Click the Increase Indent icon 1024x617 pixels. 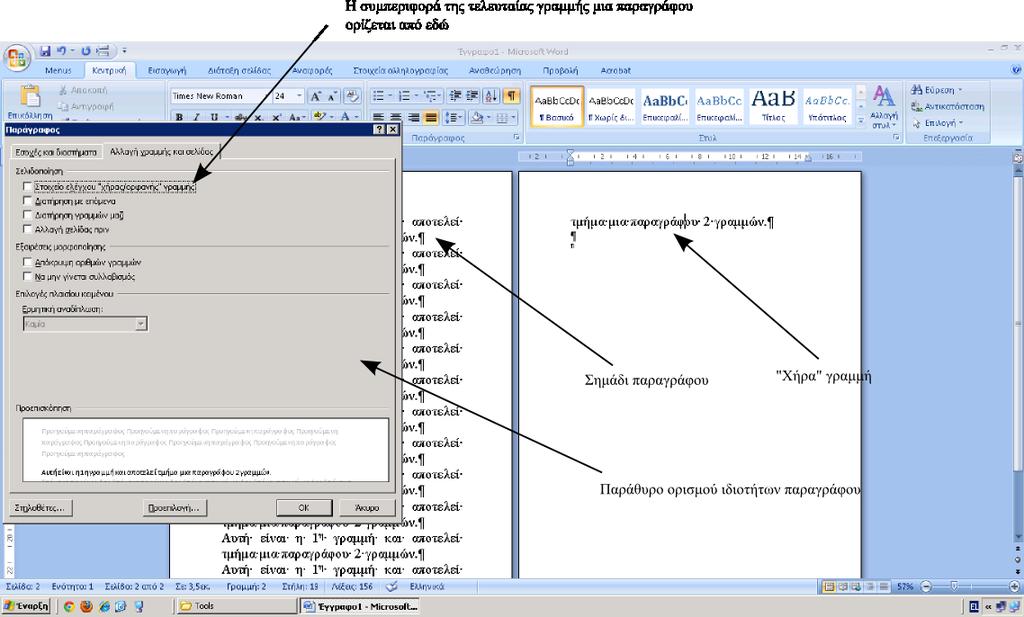(472, 96)
